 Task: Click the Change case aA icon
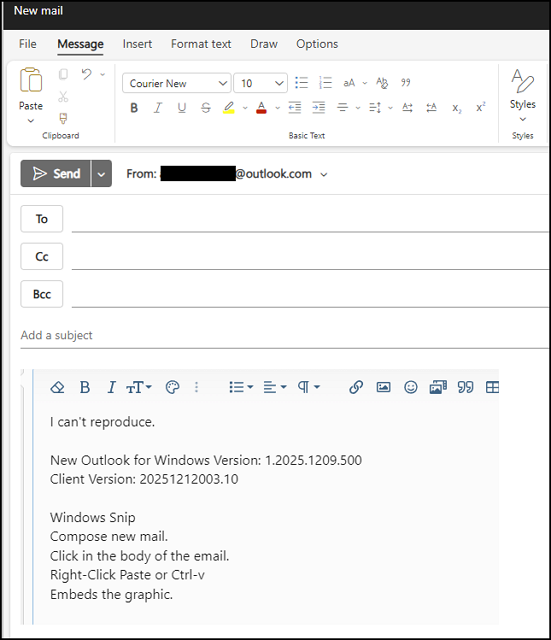(349, 83)
